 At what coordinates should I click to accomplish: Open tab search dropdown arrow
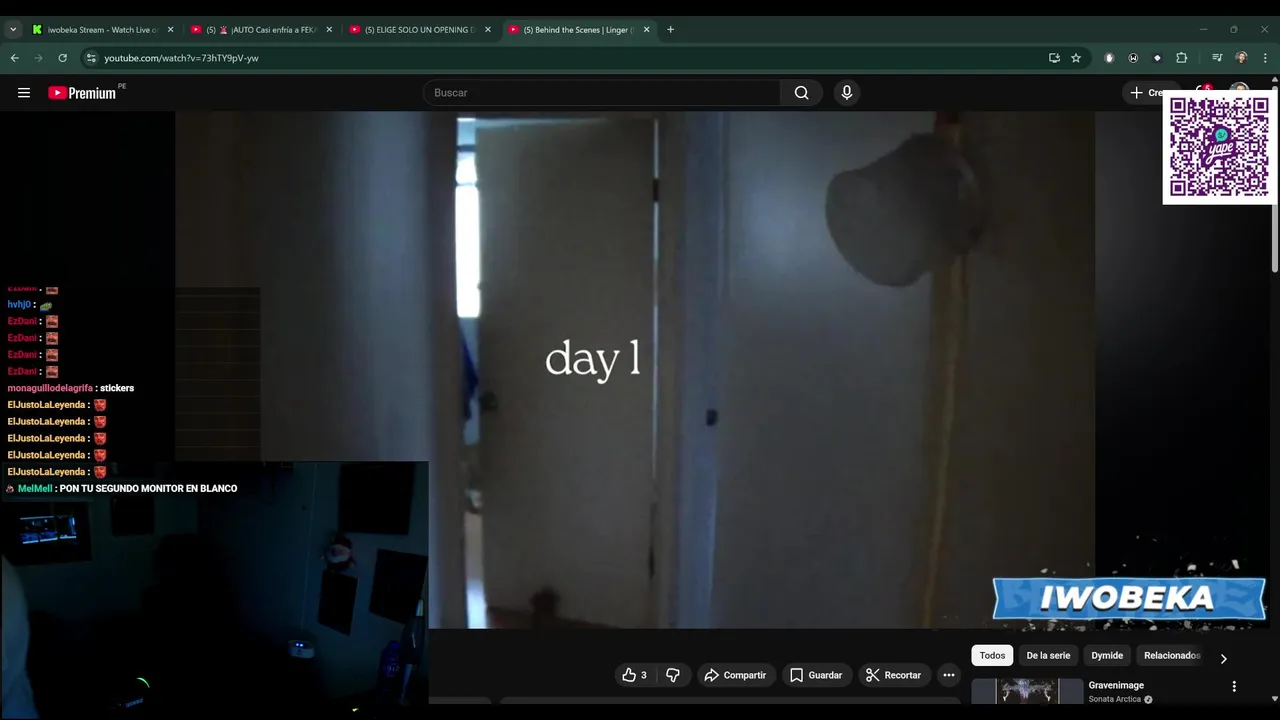[x=13, y=30]
